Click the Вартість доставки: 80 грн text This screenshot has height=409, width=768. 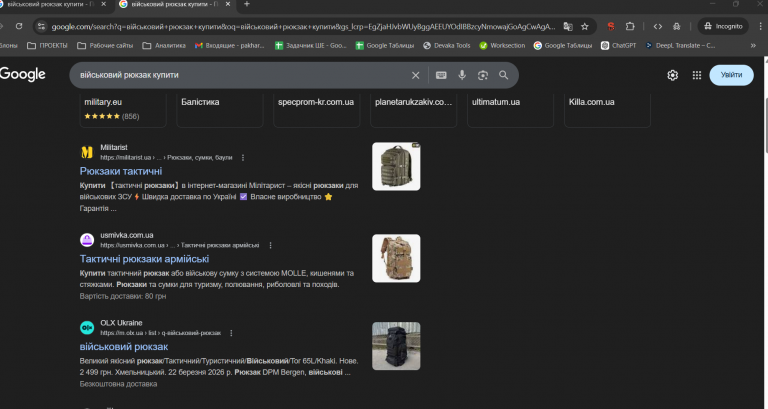[x=123, y=296]
